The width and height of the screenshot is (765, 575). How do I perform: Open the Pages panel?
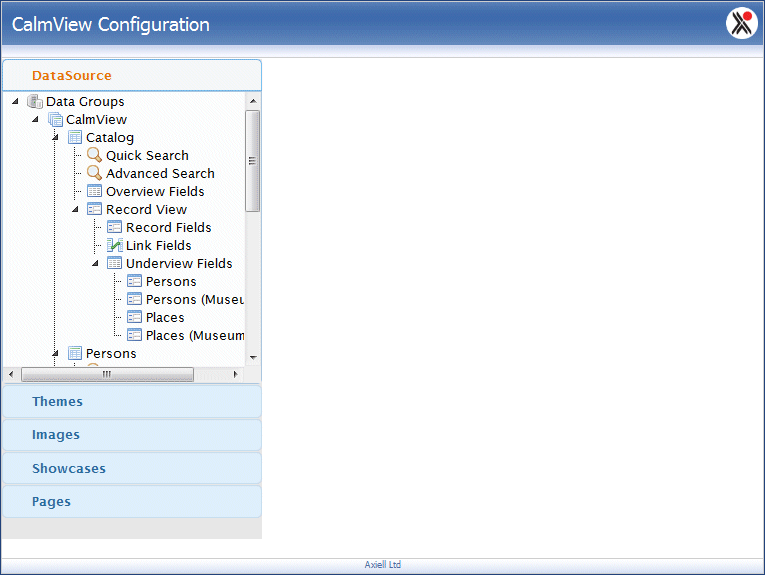[x=132, y=501]
